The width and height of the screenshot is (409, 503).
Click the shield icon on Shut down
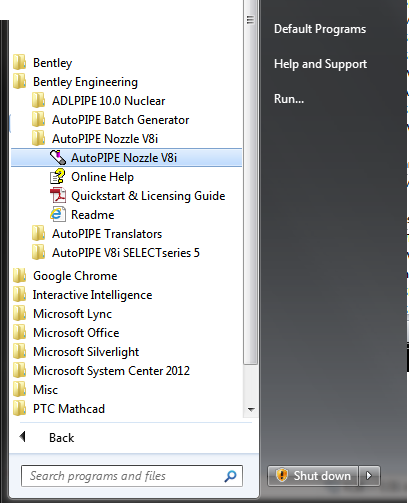(x=281, y=475)
